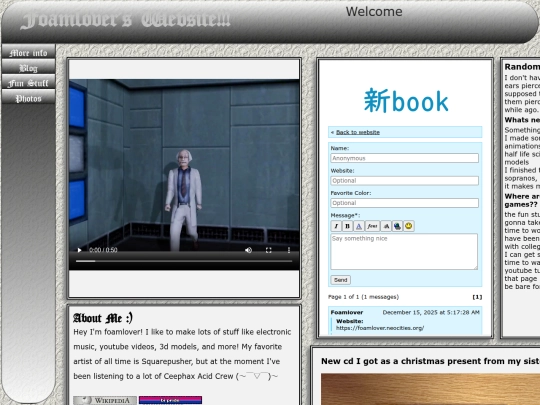Viewport: 540px width, 405px height.
Task: Click the Wikipedia badge button
Action: click(x=105, y=401)
